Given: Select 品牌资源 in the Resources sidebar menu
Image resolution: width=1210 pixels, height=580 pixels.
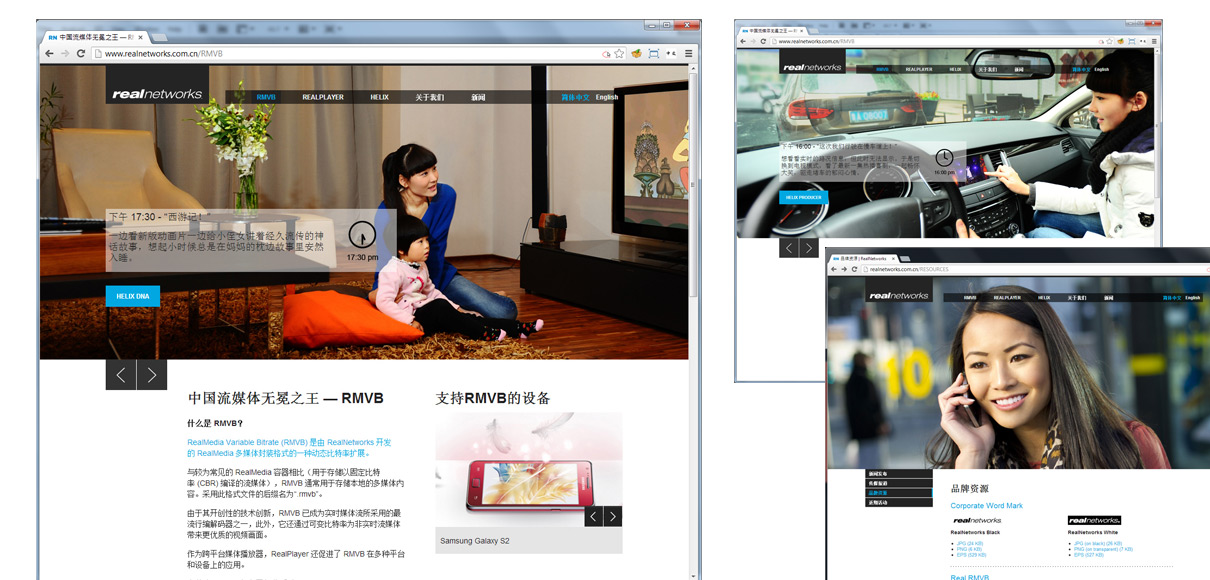Looking at the screenshot, I should [x=899, y=493].
